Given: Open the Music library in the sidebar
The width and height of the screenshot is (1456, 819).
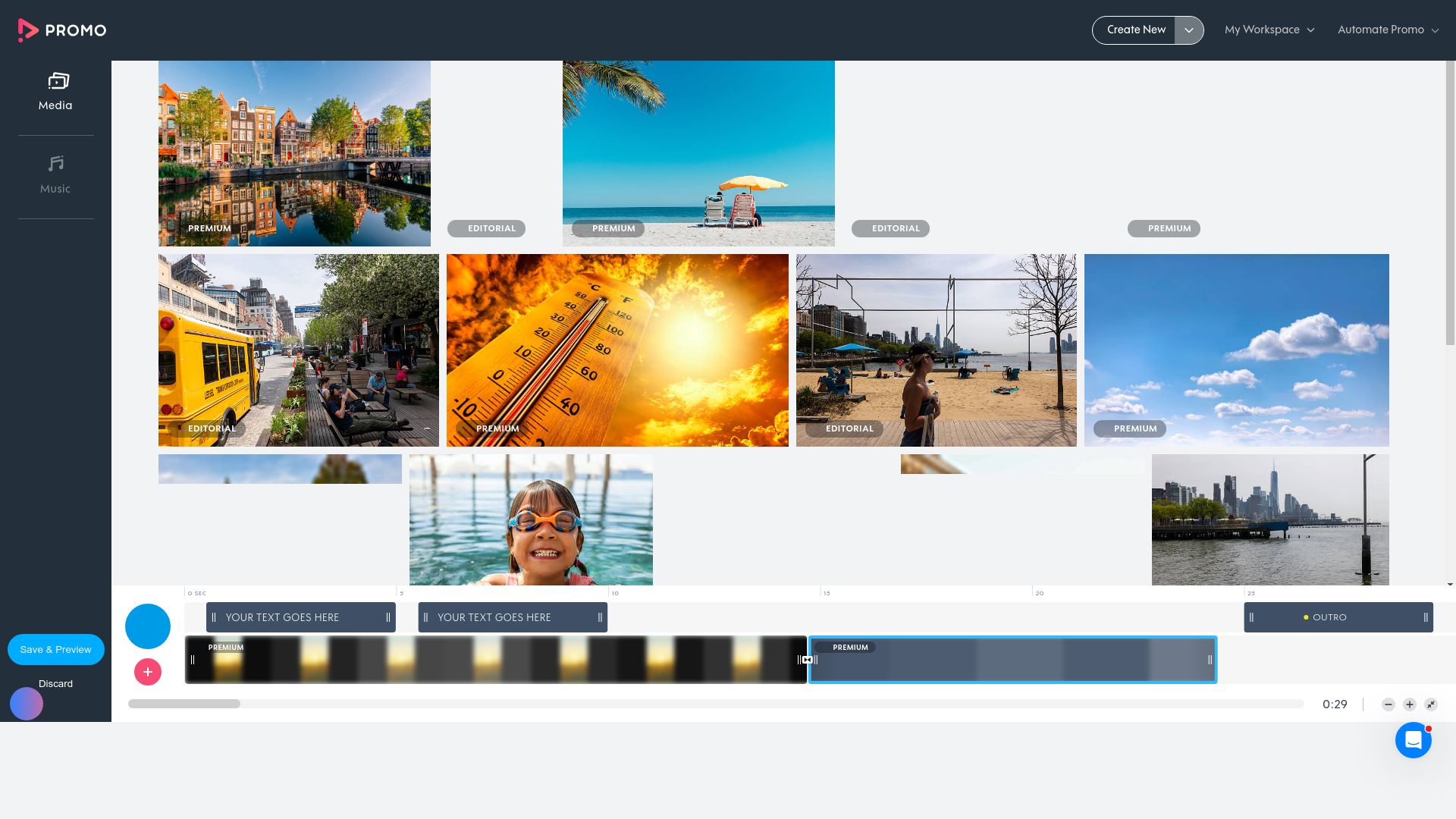Looking at the screenshot, I should [x=55, y=174].
